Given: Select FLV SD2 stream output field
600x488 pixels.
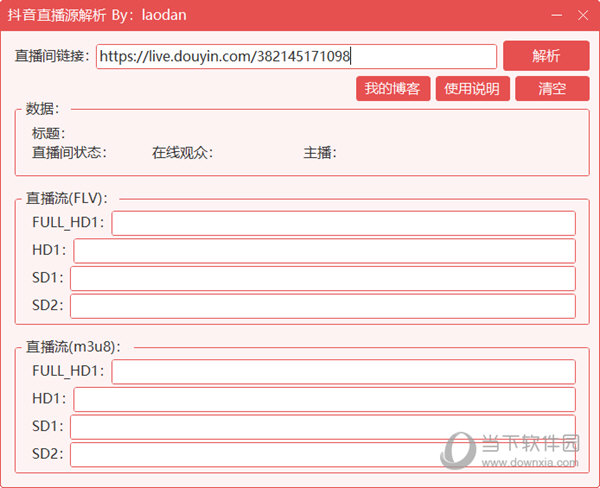Looking at the screenshot, I should (323, 306).
